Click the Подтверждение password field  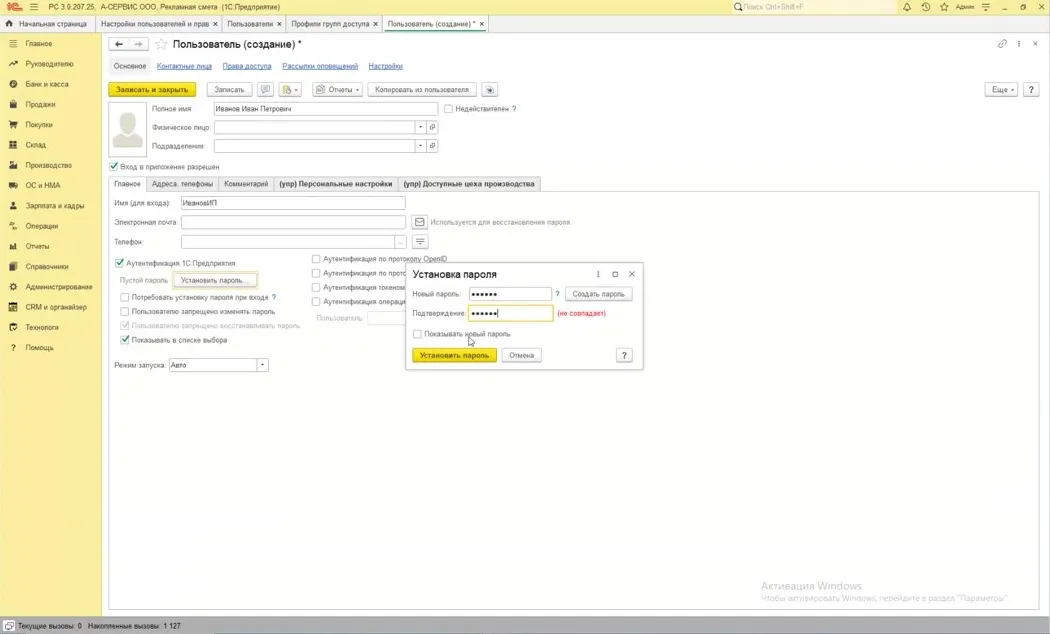click(510, 313)
